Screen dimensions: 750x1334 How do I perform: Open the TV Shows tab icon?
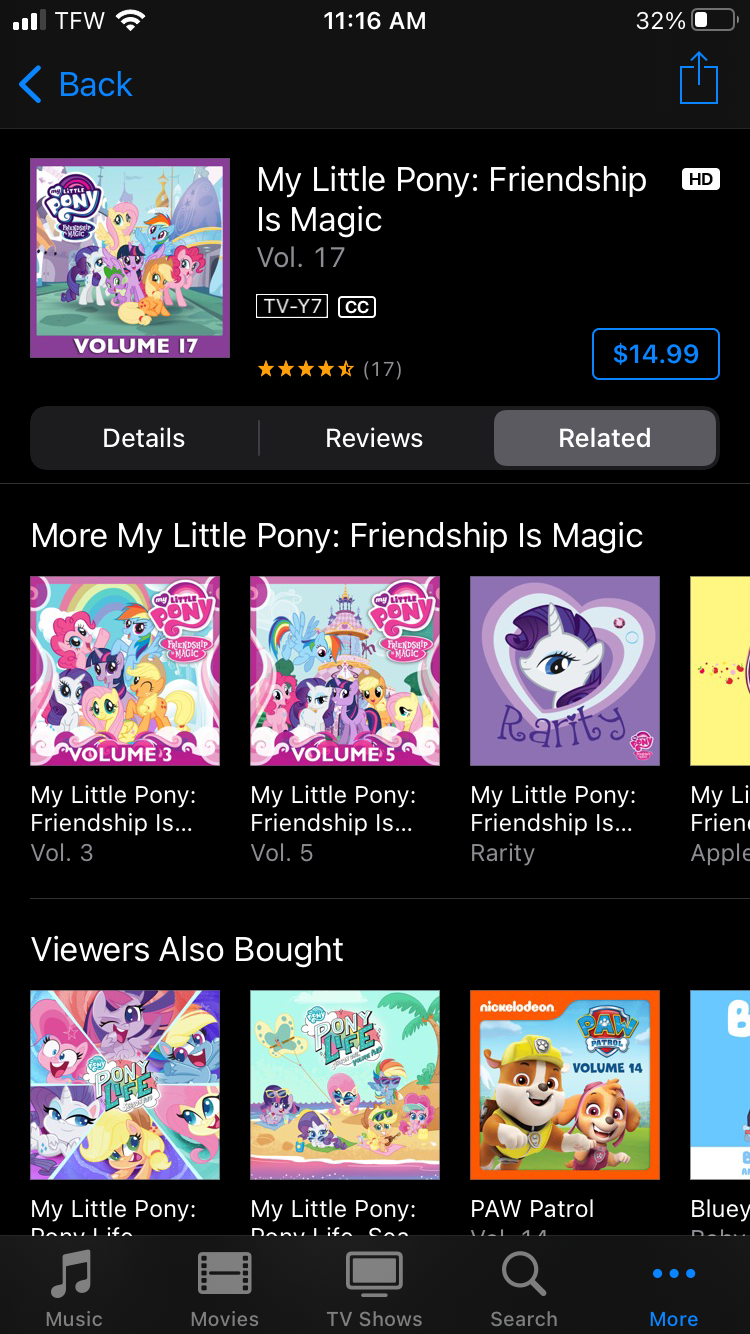click(x=374, y=1275)
